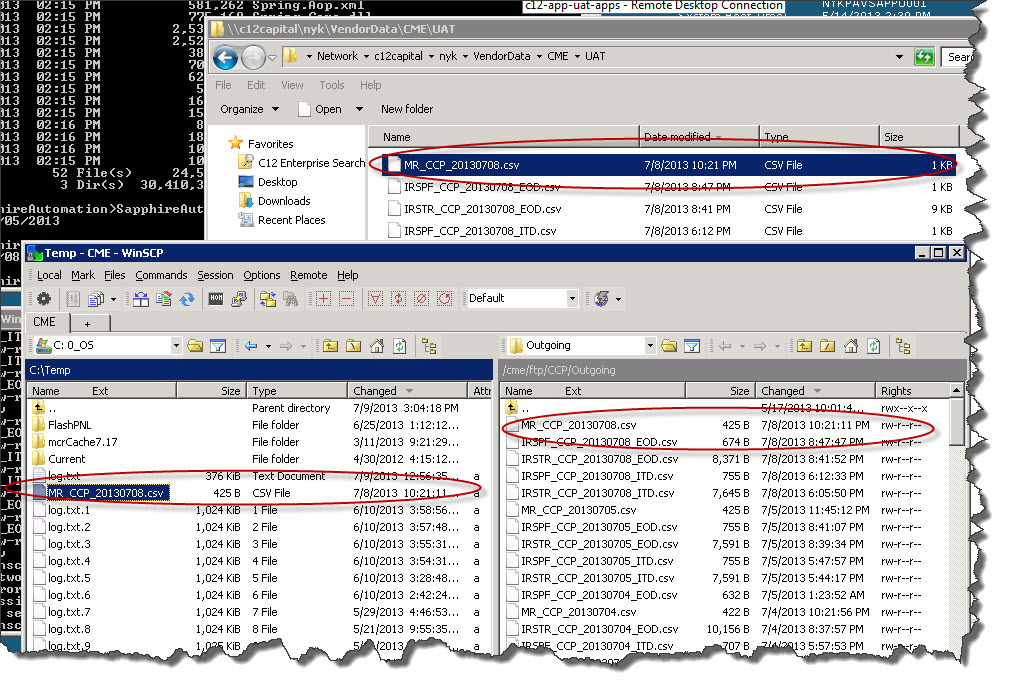Expand the Outgoing remote directory dropdown
This screenshot has height=685, width=1009.
point(650,345)
